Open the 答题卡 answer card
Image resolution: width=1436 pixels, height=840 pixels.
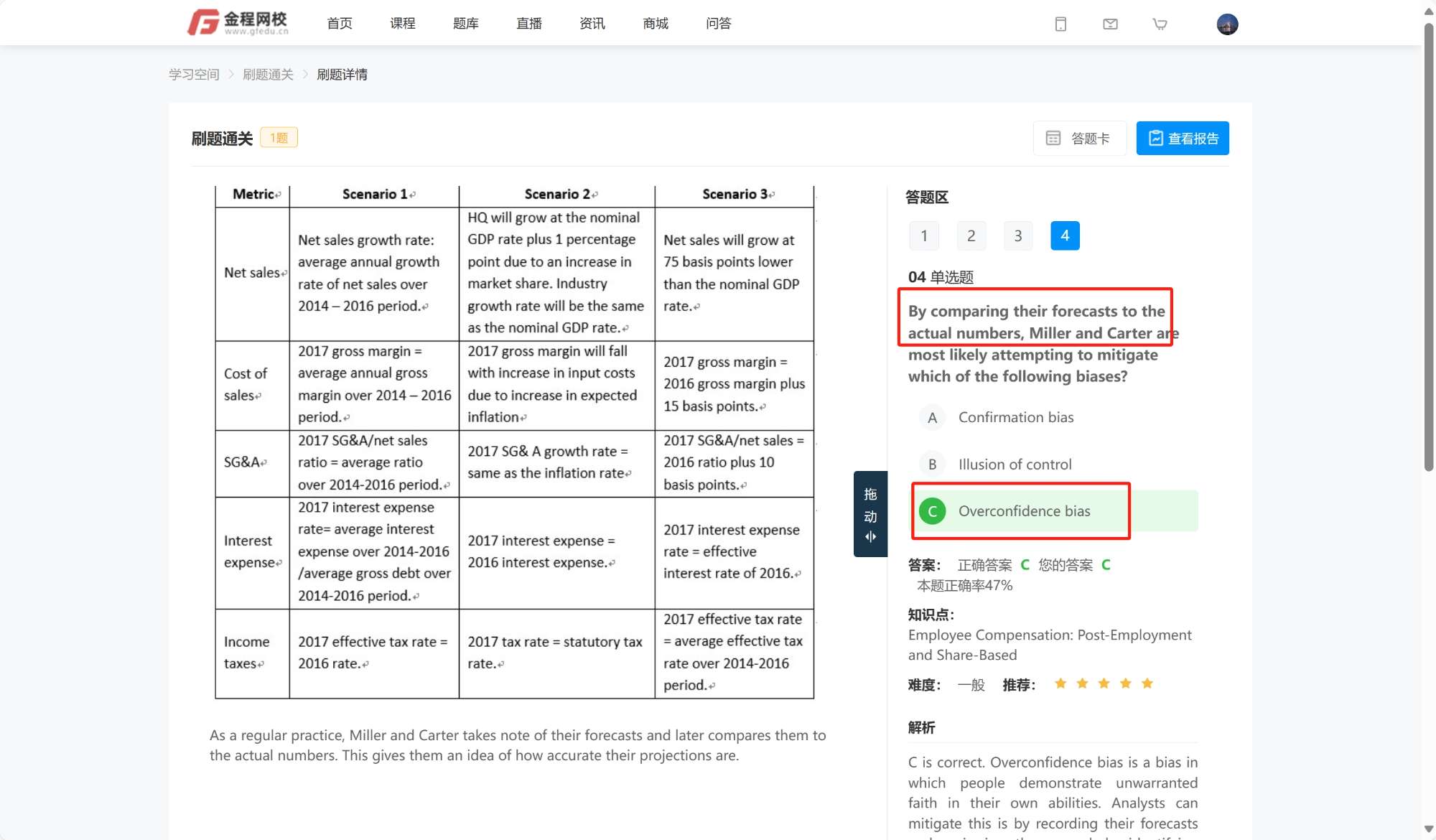[1079, 139]
